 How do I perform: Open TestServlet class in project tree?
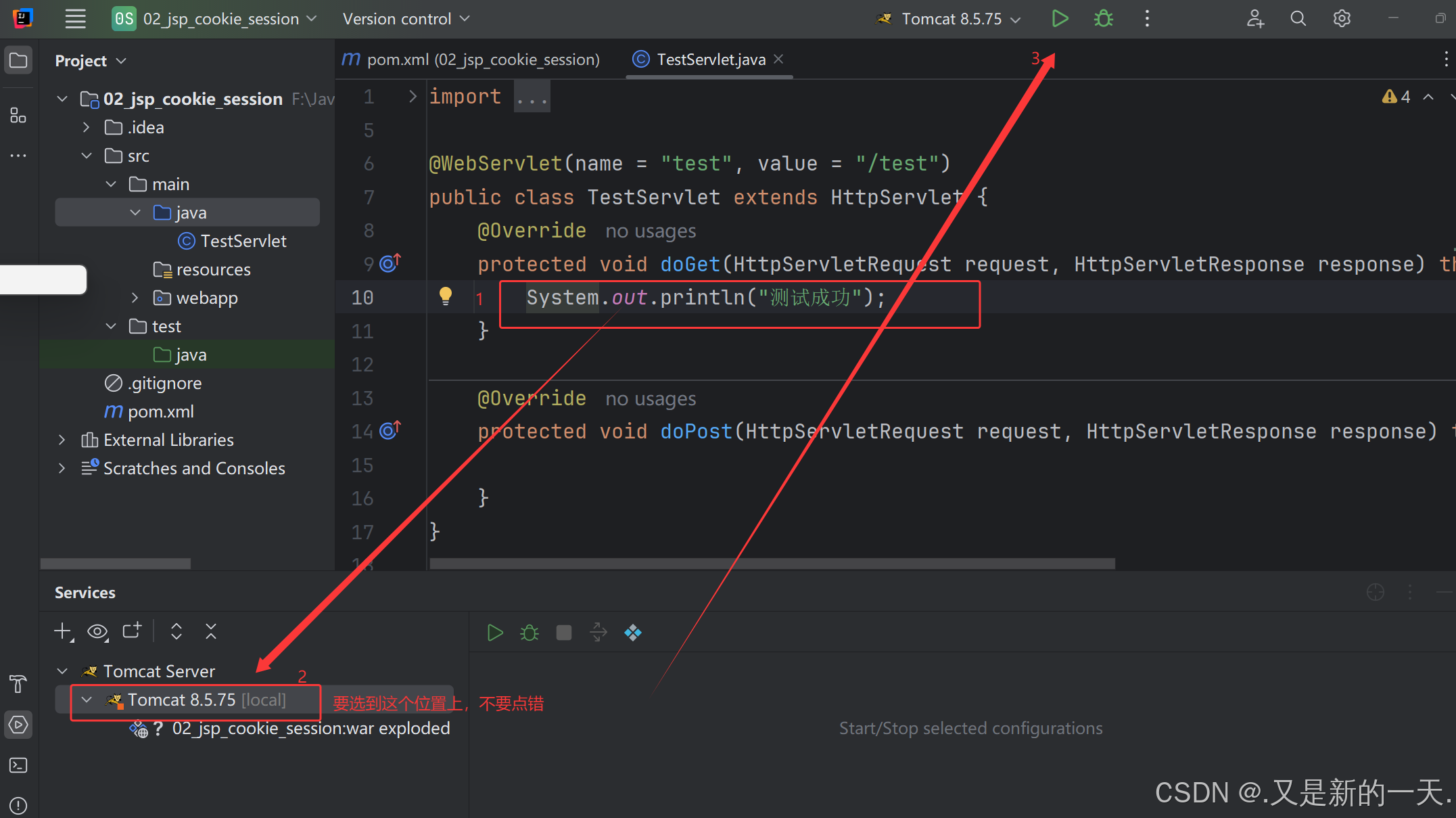click(x=243, y=241)
